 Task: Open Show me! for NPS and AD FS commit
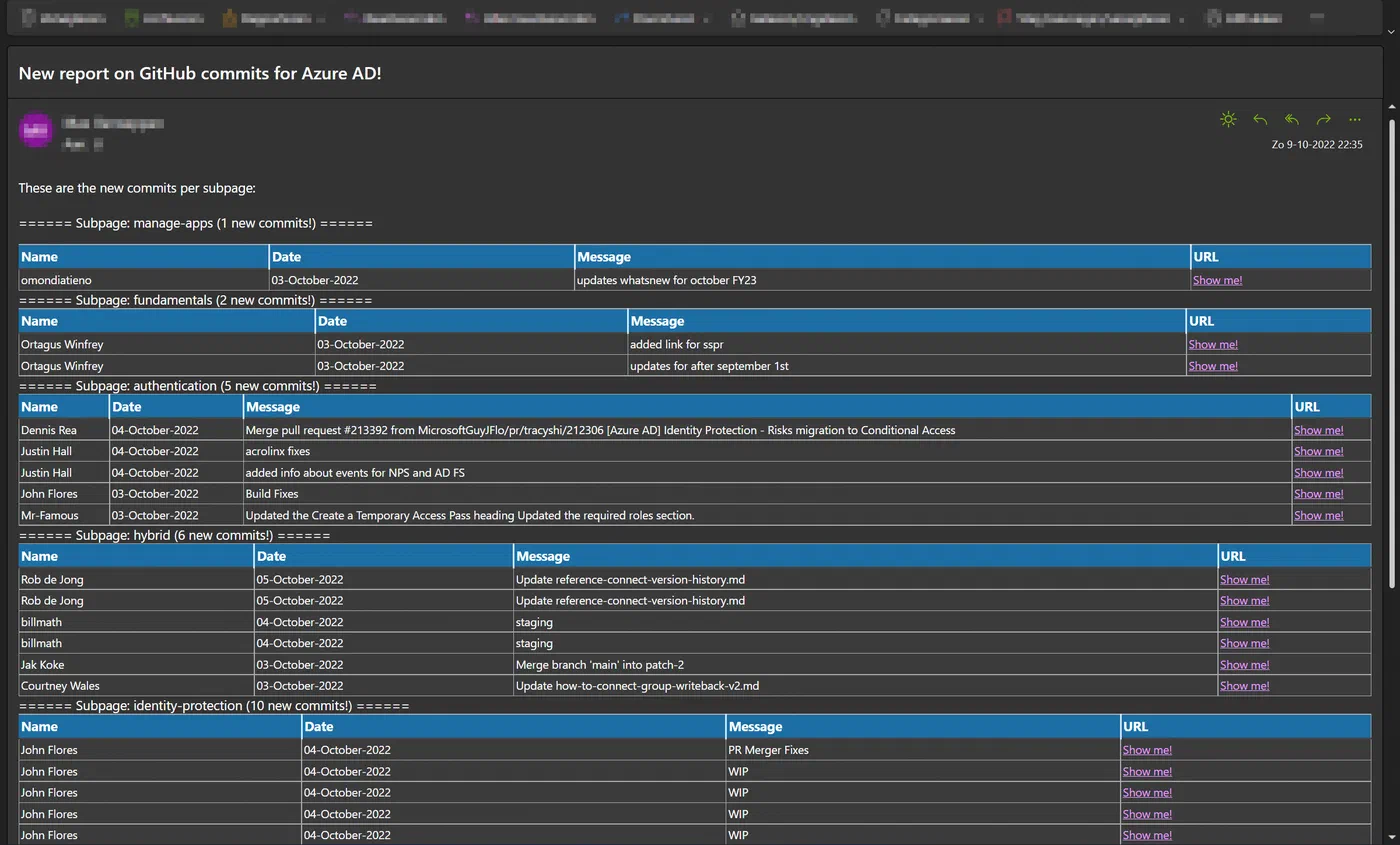tap(1319, 473)
